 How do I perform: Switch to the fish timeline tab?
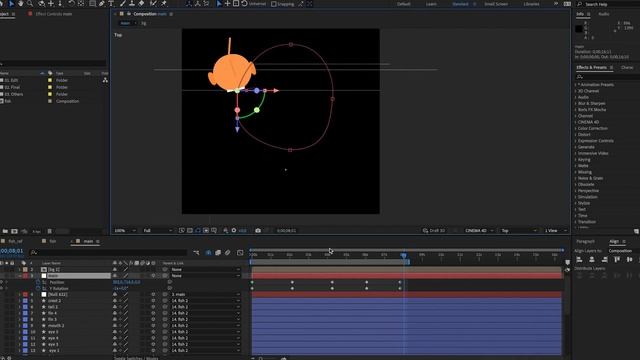52,241
